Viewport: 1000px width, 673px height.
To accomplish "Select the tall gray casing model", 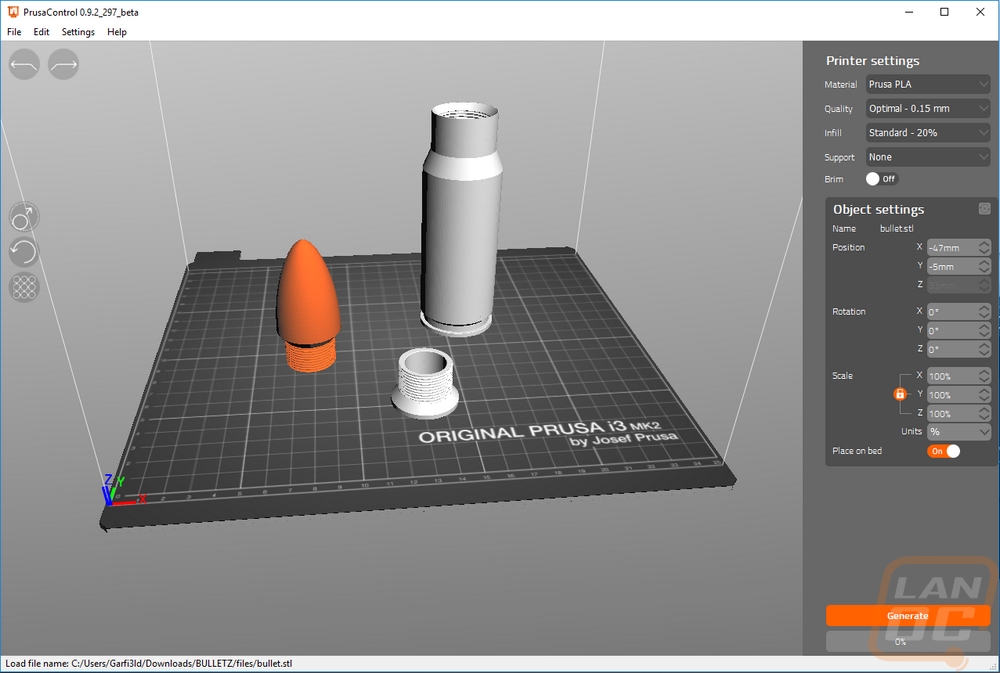I will pyautogui.click(x=461, y=217).
